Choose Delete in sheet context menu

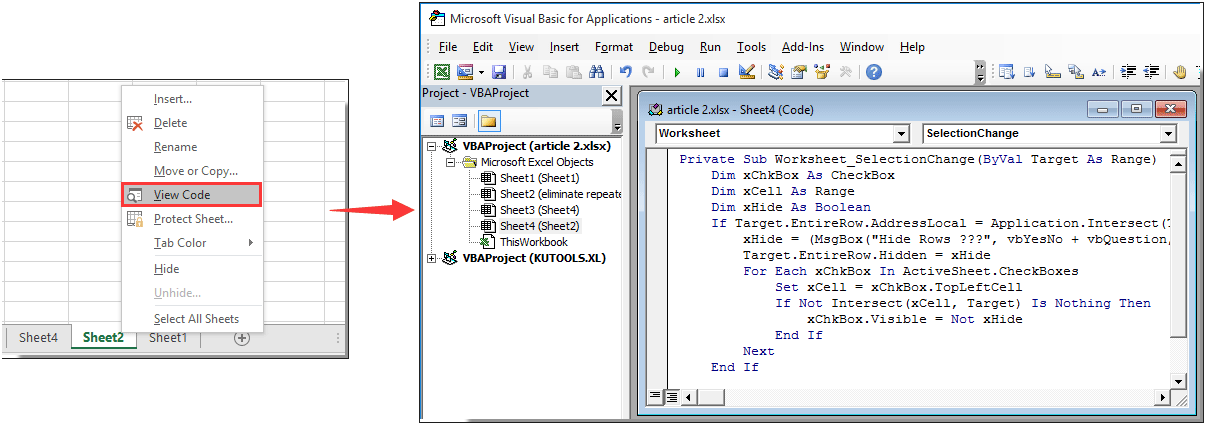click(191, 123)
